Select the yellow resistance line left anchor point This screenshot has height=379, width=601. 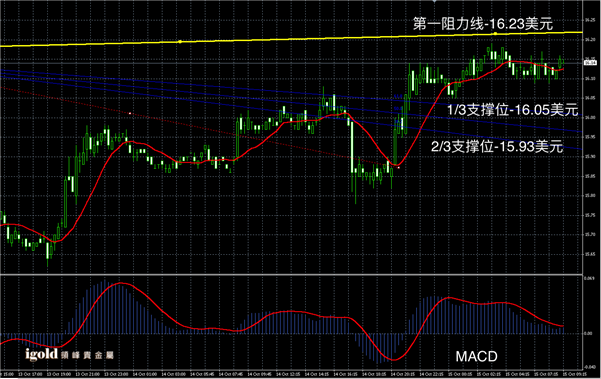point(180,41)
